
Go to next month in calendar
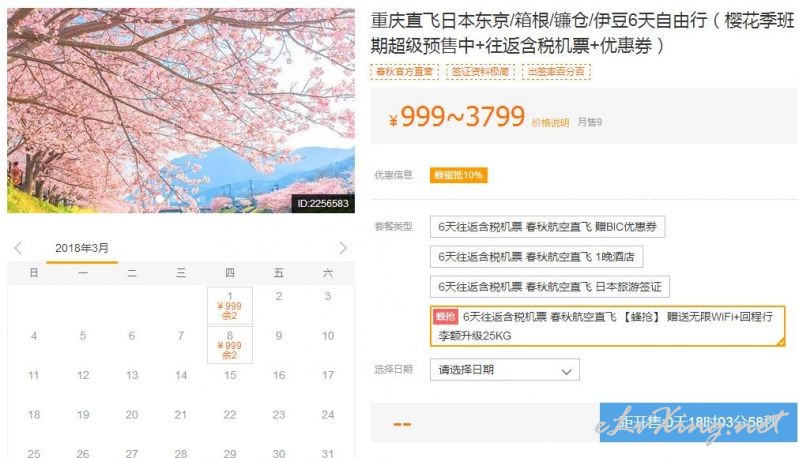(343, 248)
